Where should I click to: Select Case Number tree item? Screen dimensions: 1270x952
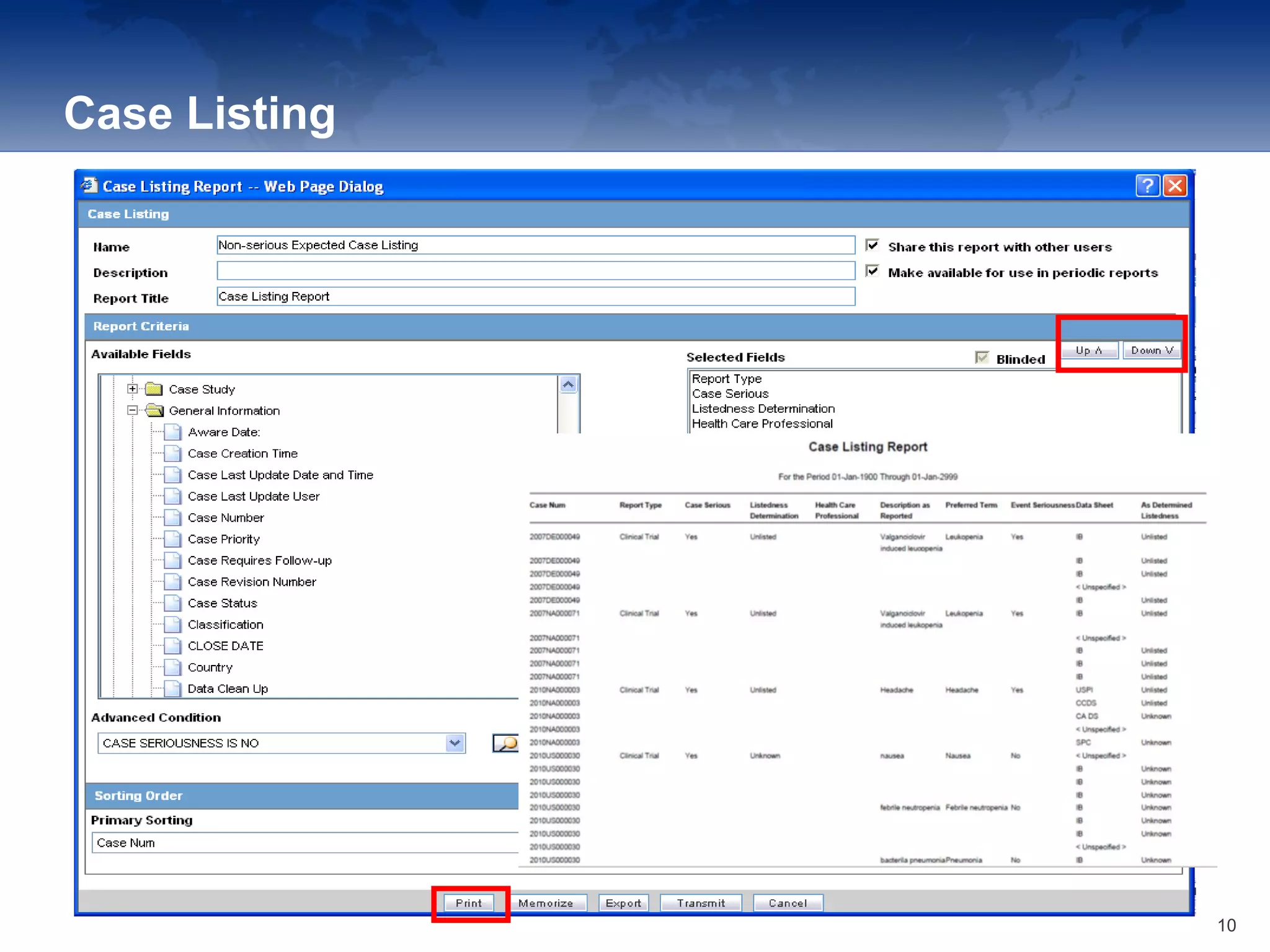coord(226,518)
